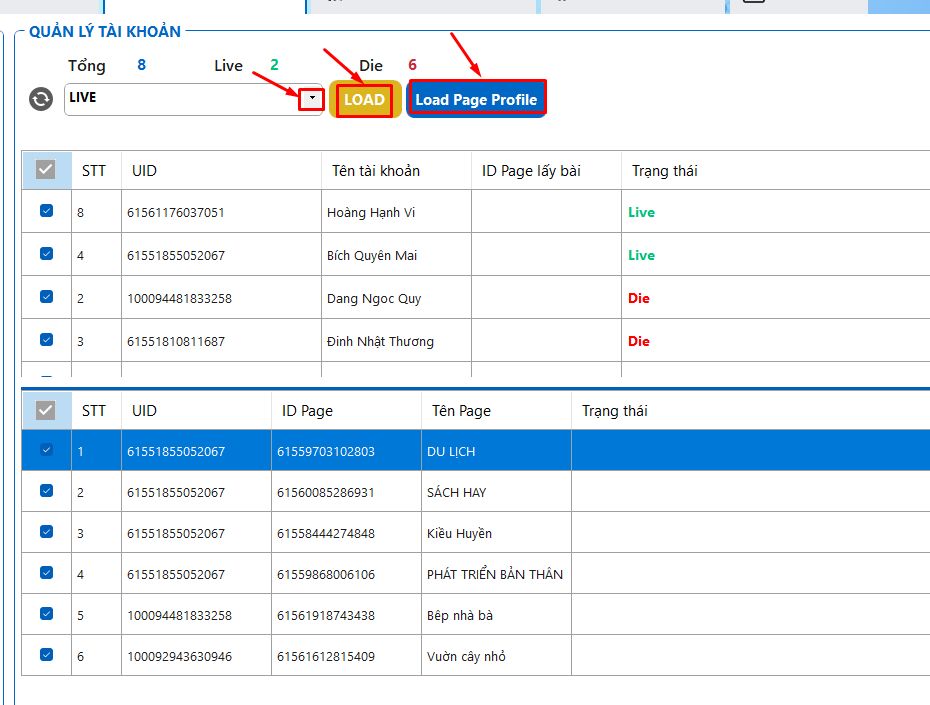Click the Tên Page column header
Viewport: 930px width, 705px height.
496,411
